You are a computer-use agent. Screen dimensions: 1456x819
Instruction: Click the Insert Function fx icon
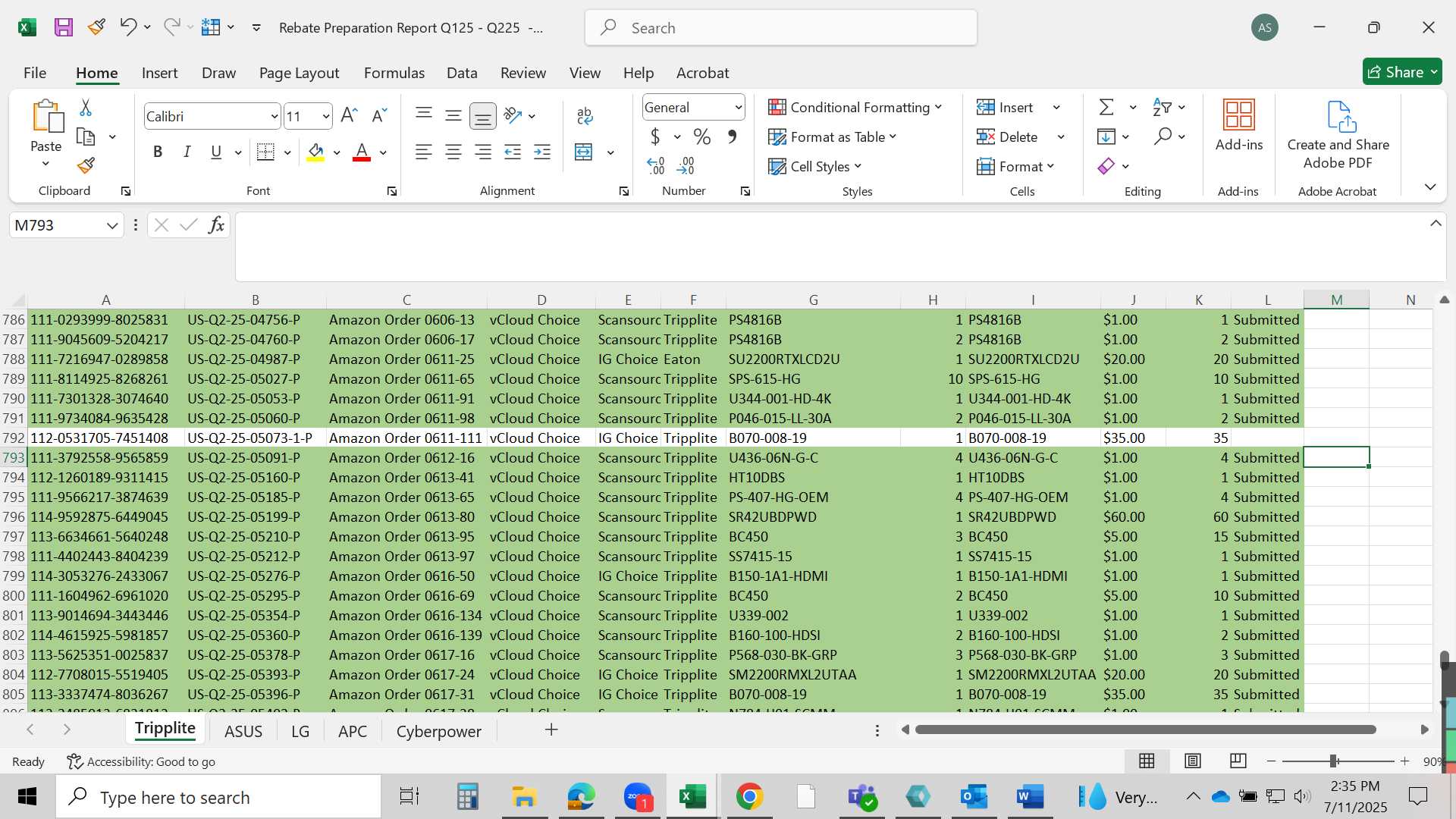(216, 225)
